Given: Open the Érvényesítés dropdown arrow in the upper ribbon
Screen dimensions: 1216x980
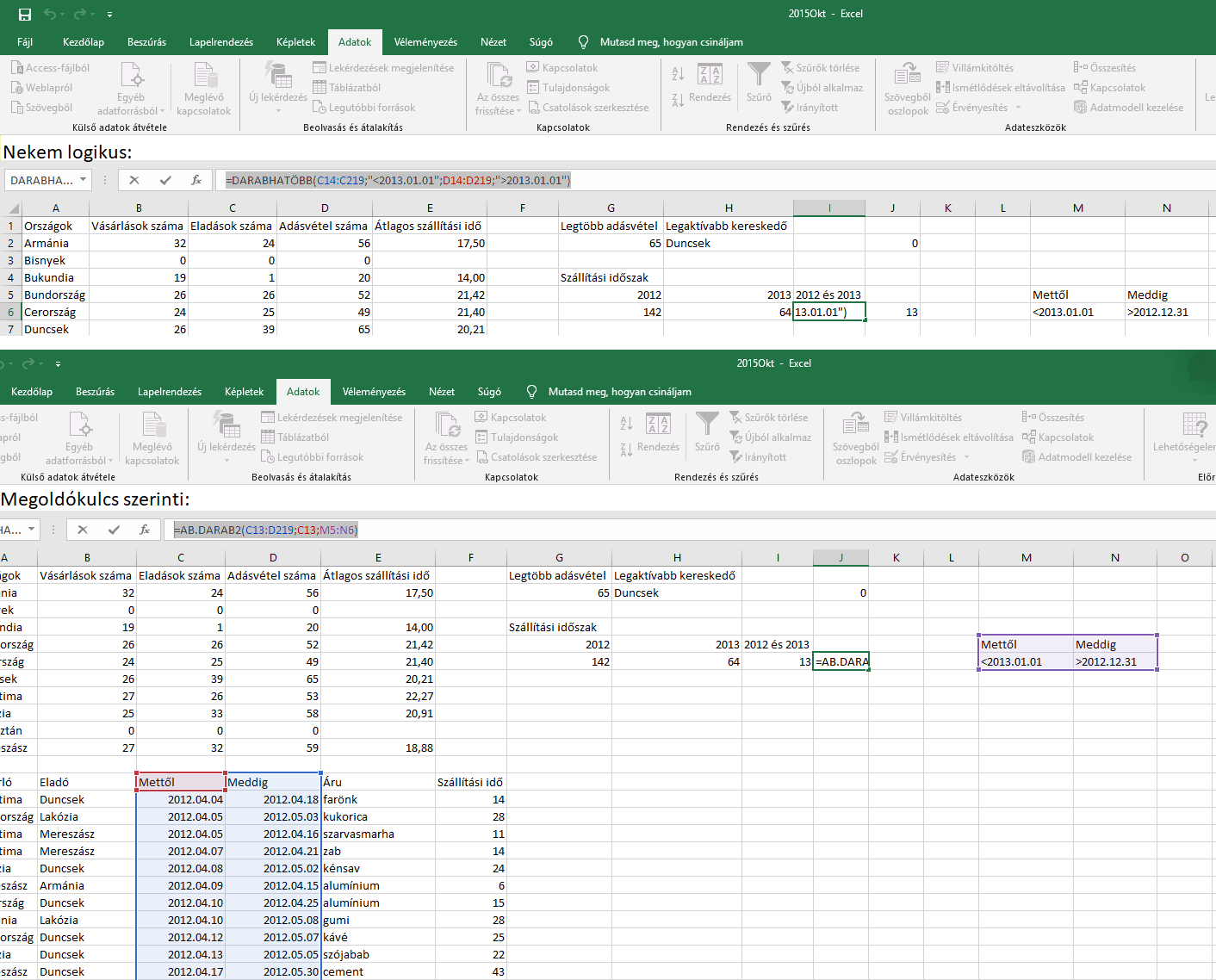Looking at the screenshot, I should click(1018, 108).
